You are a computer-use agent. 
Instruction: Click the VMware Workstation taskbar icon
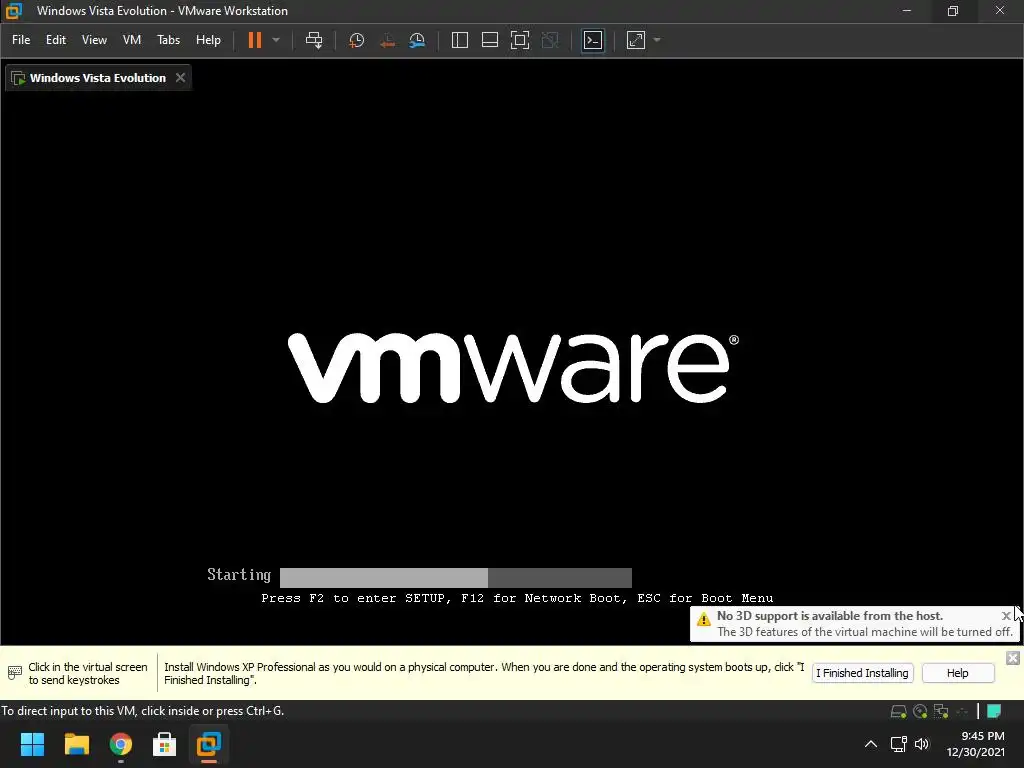pyautogui.click(x=209, y=744)
